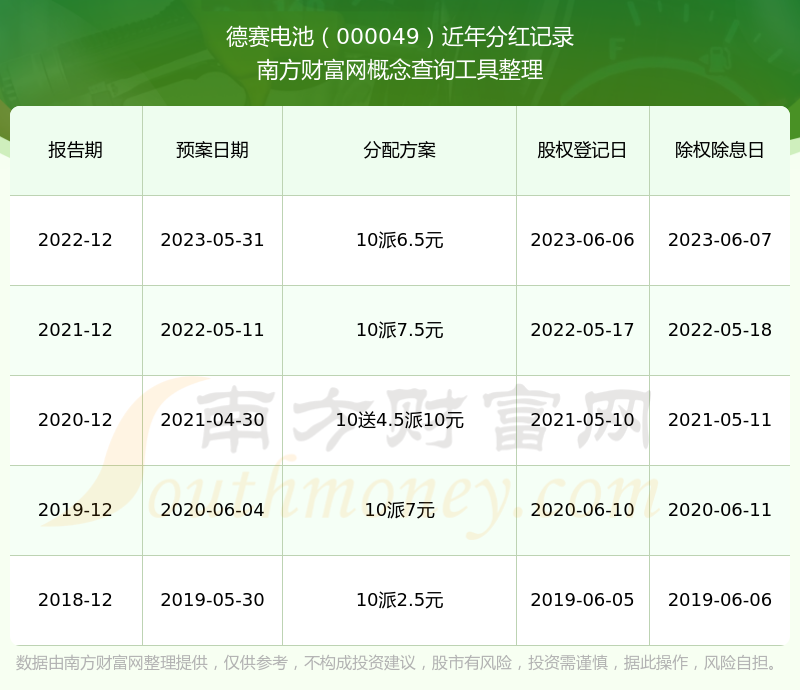Click the disclaimer text at the bottom

point(397,663)
